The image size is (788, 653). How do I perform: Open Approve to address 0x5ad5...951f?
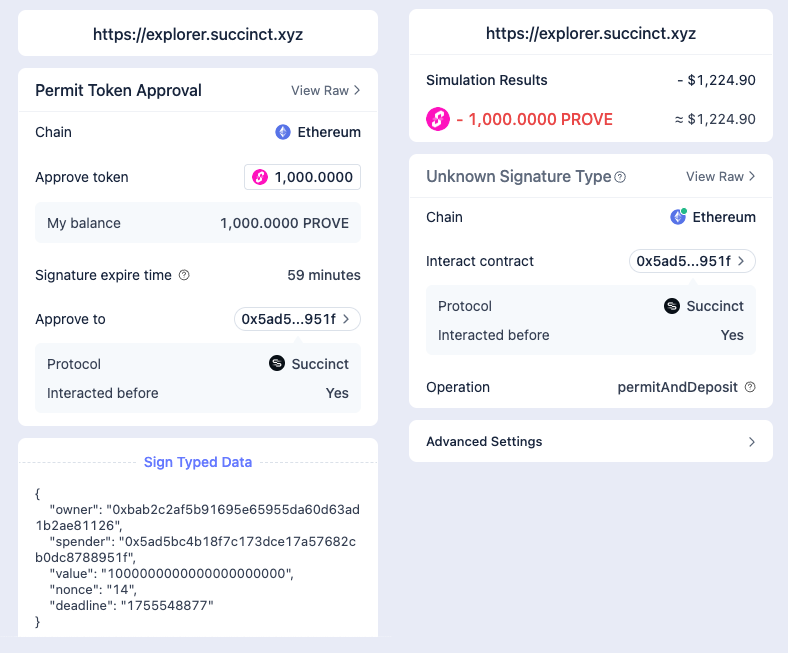pyautogui.click(x=297, y=319)
